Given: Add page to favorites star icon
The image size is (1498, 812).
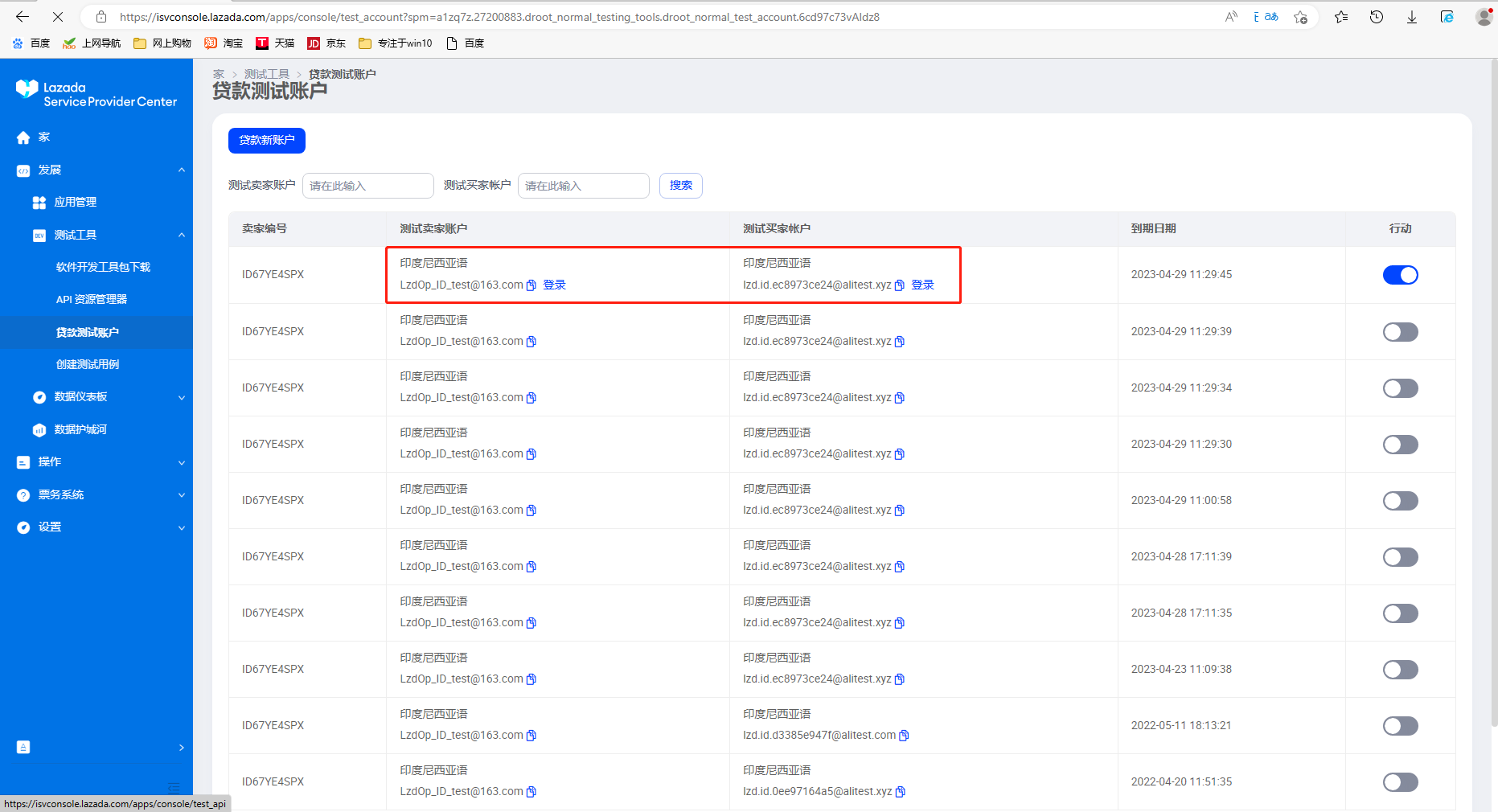Looking at the screenshot, I should point(1300,17).
